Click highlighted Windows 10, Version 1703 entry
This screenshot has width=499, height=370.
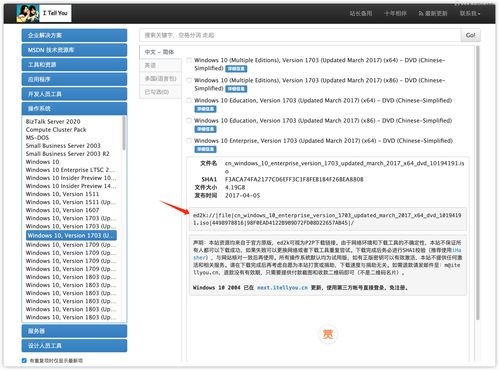point(71,235)
